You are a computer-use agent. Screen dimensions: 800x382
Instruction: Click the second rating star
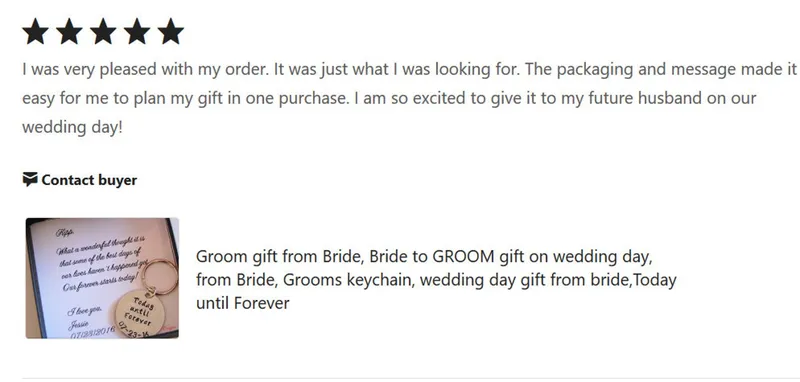pyautogui.click(x=69, y=32)
